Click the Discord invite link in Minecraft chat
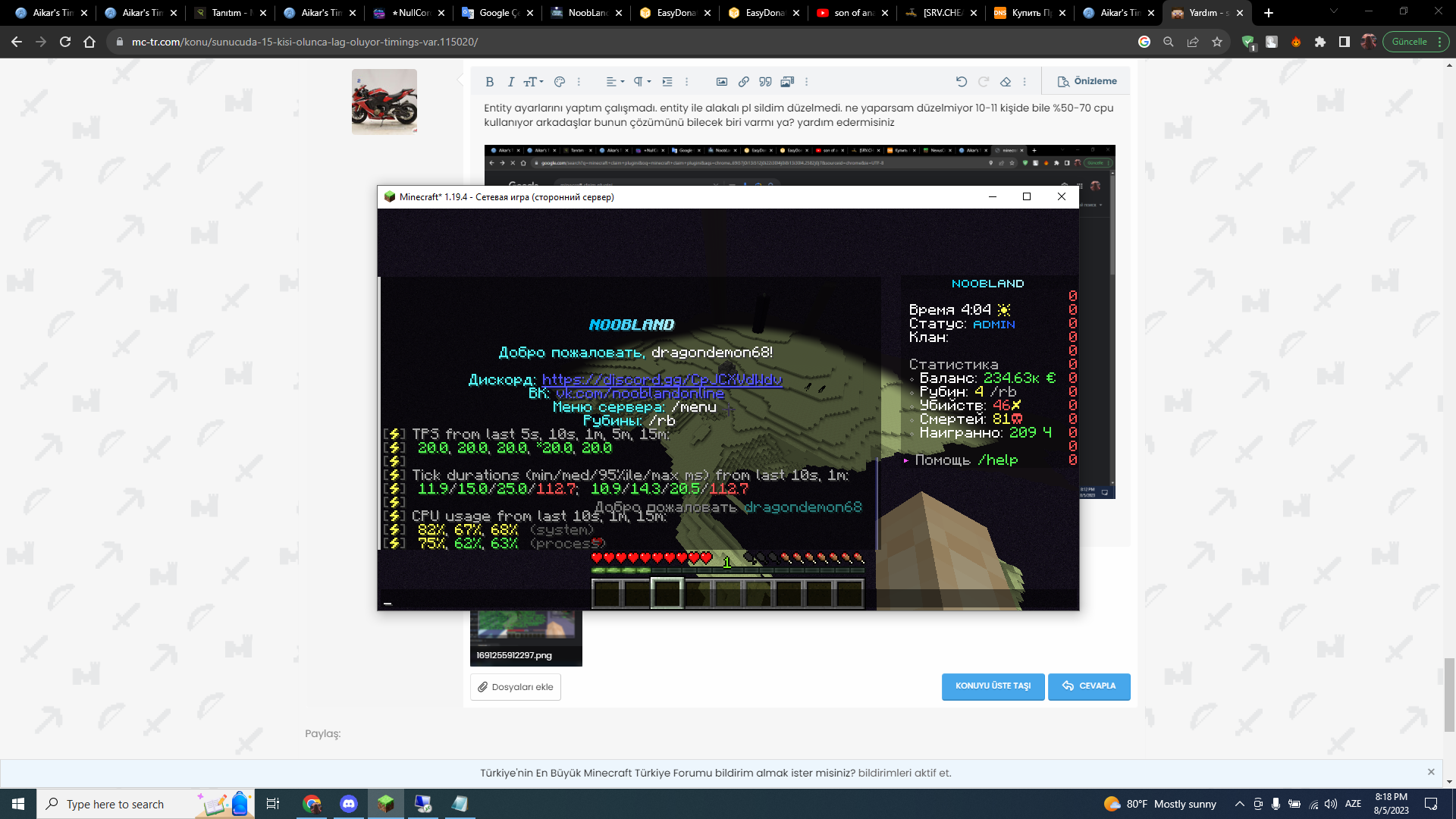 tap(661, 379)
